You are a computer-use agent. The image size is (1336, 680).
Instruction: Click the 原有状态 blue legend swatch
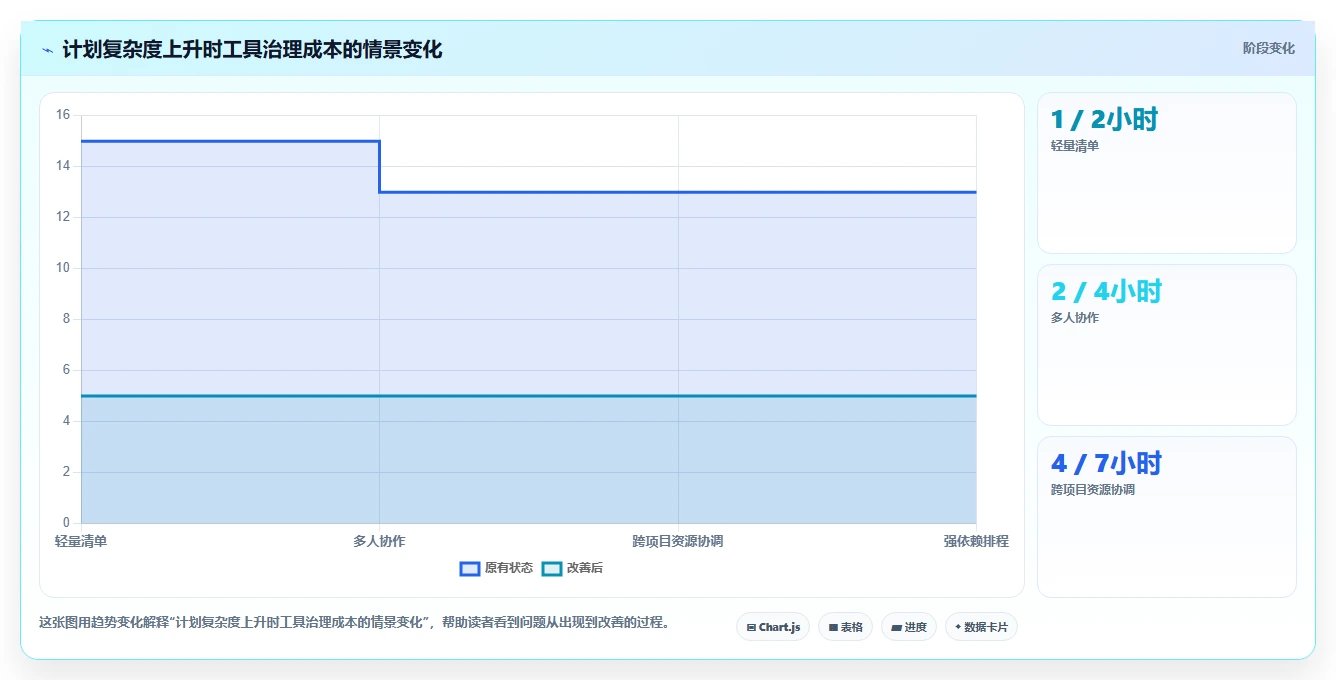(x=470, y=568)
